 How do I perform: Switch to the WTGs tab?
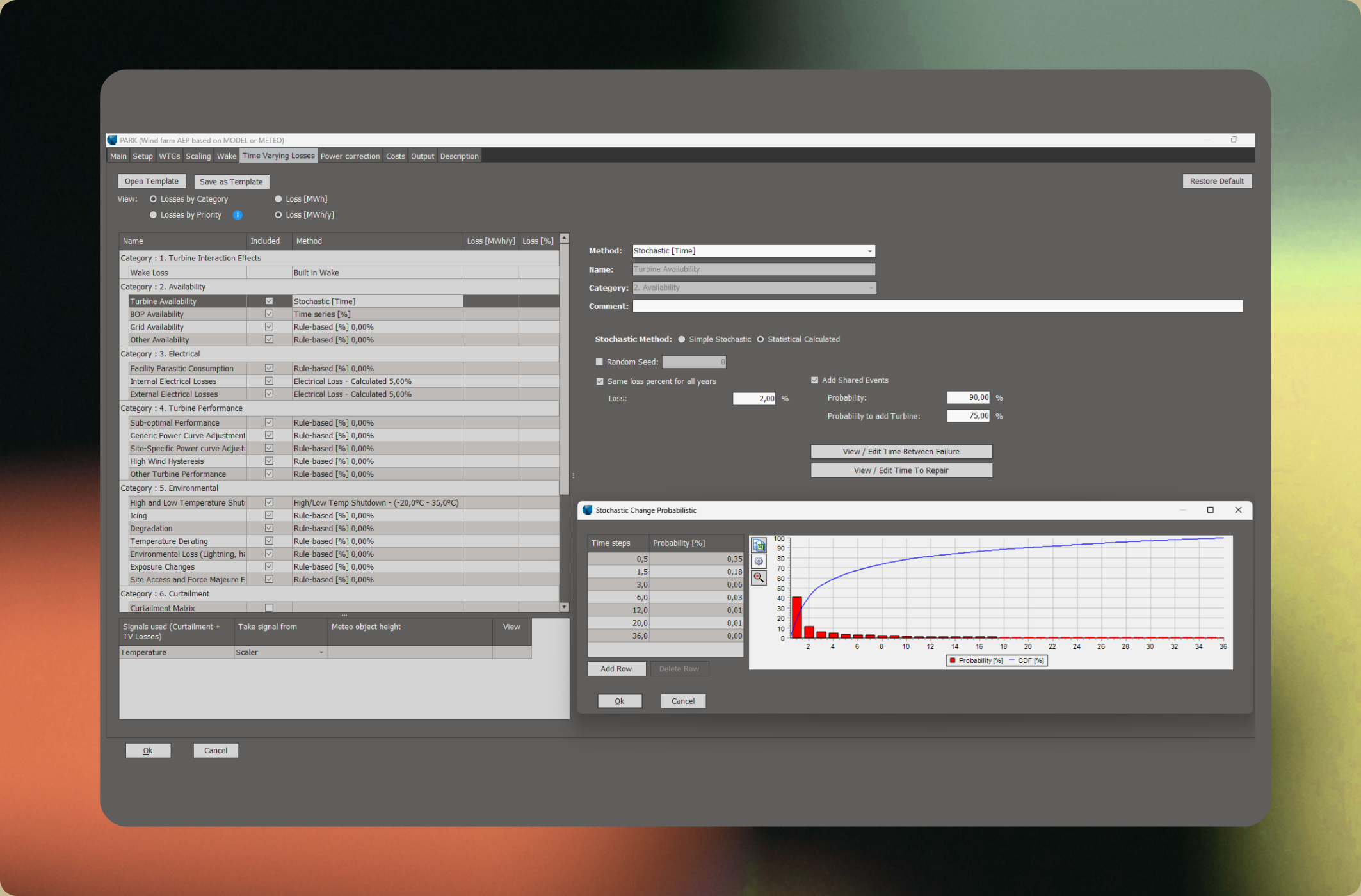click(169, 156)
